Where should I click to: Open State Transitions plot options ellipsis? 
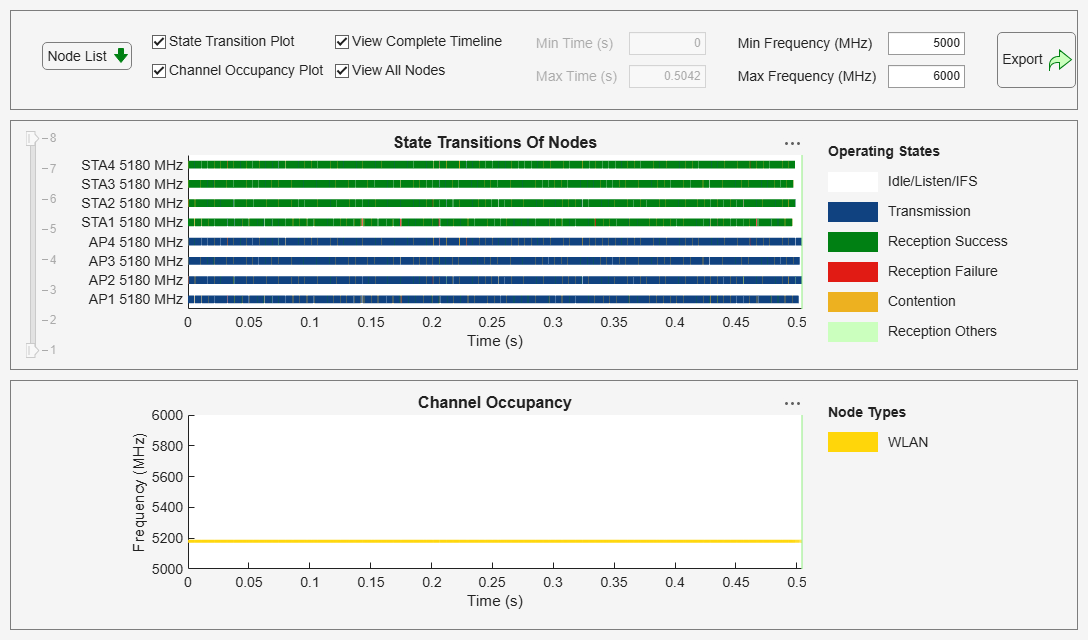click(792, 144)
